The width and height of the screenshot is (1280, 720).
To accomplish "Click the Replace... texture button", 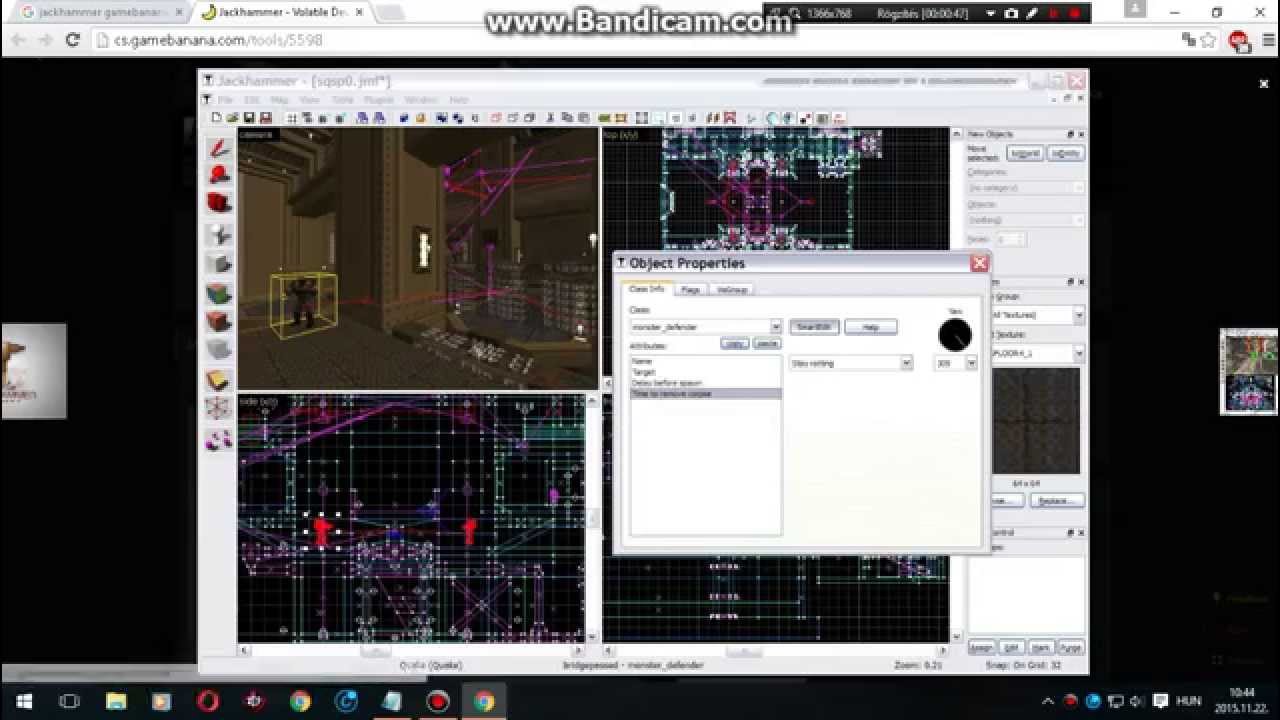I will pos(1057,500).
